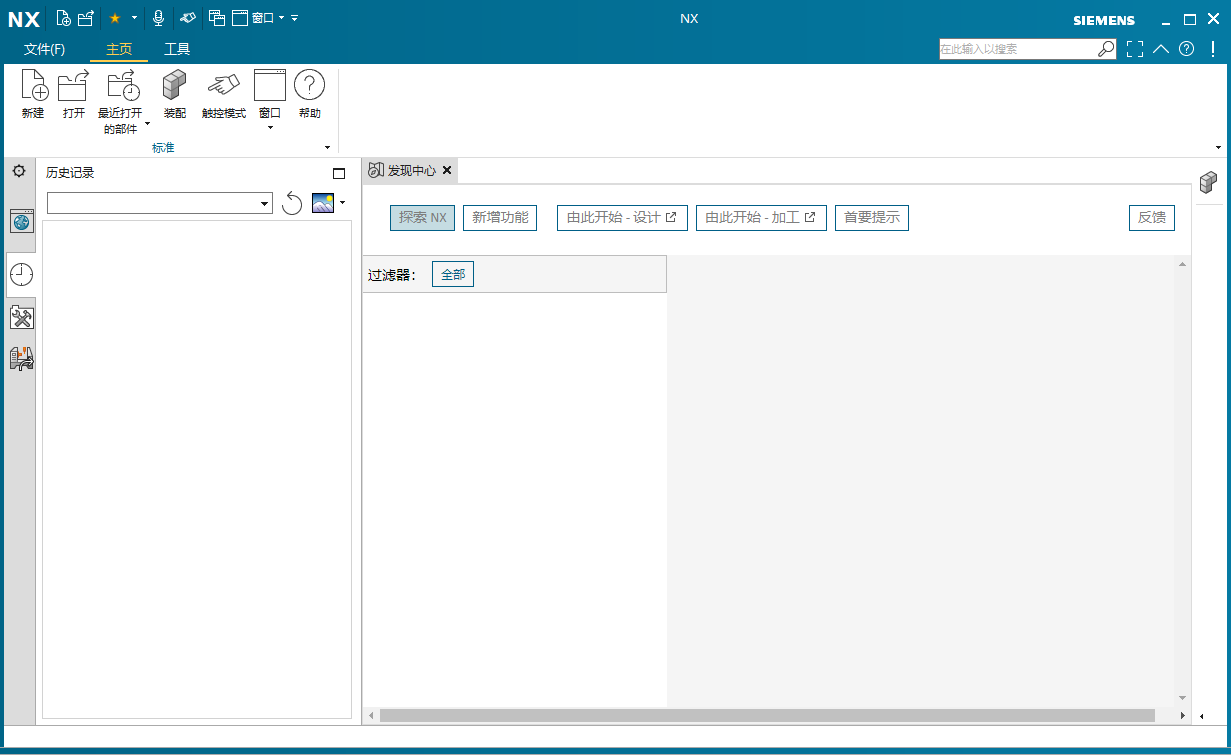Click the voice command microphone icon
The height and width of the screenshot is (755, 1231).
158,17
